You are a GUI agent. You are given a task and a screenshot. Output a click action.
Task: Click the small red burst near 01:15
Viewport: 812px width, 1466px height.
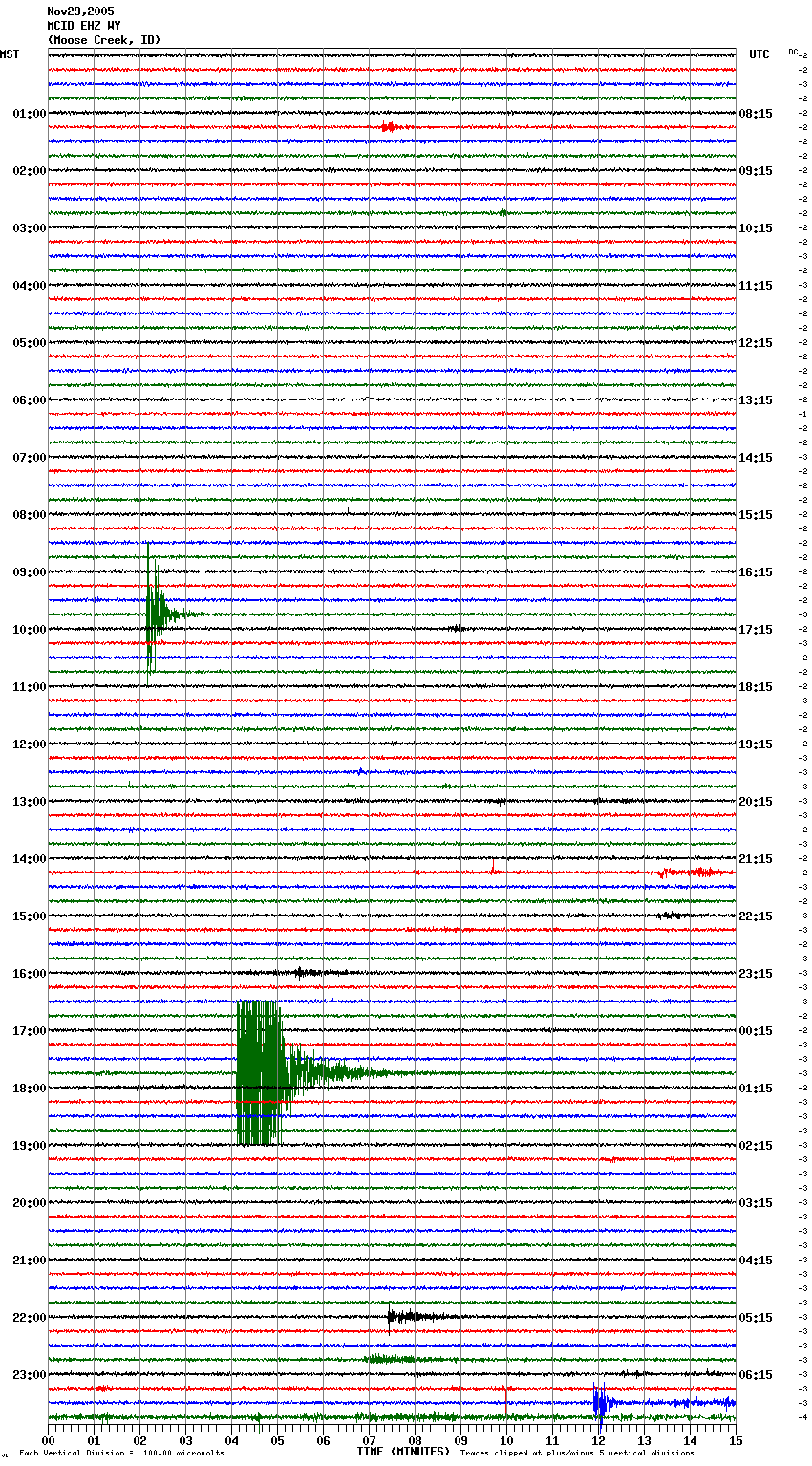389,127
